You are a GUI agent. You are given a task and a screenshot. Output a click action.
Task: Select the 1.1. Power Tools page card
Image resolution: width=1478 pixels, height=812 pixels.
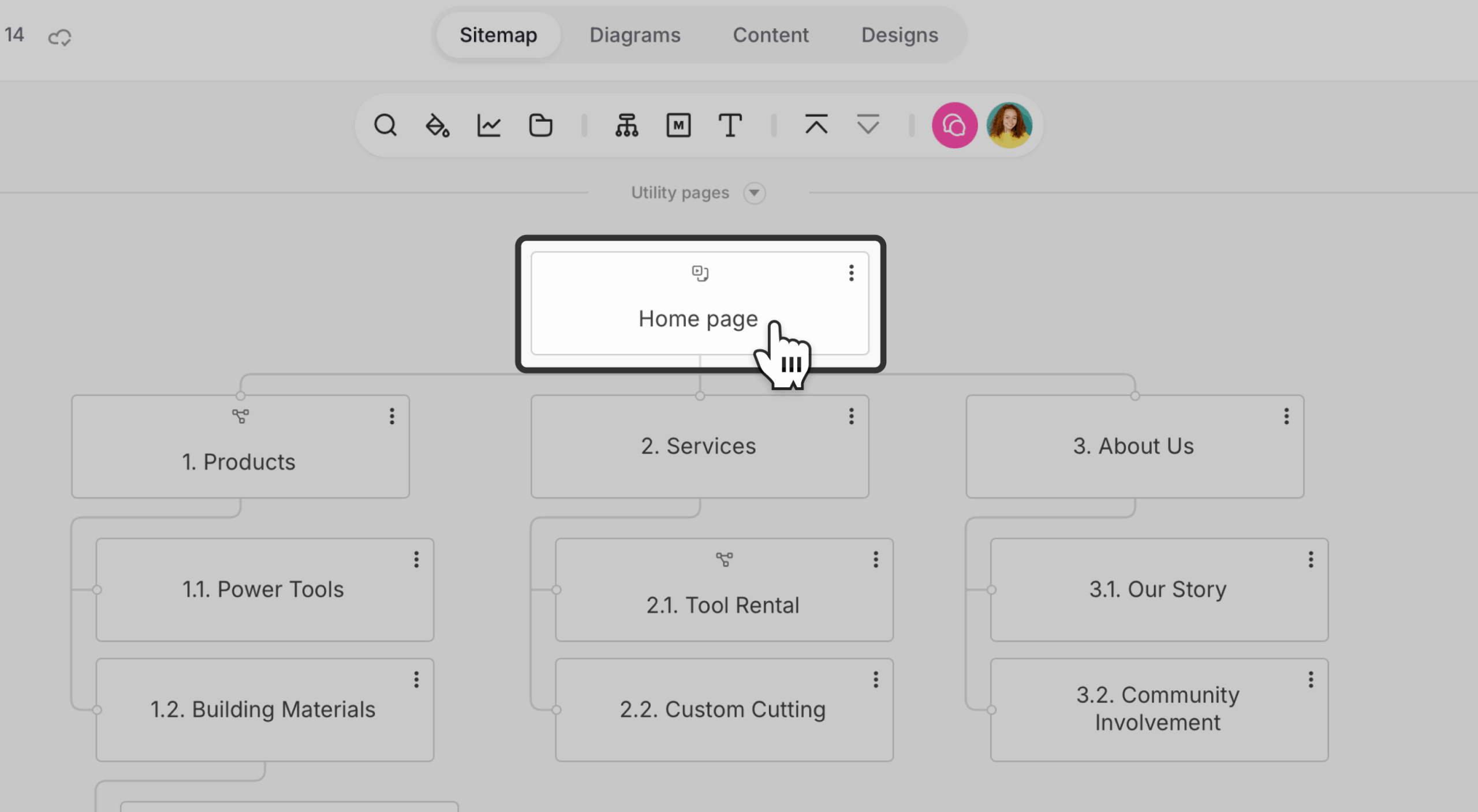click(265, 590)
